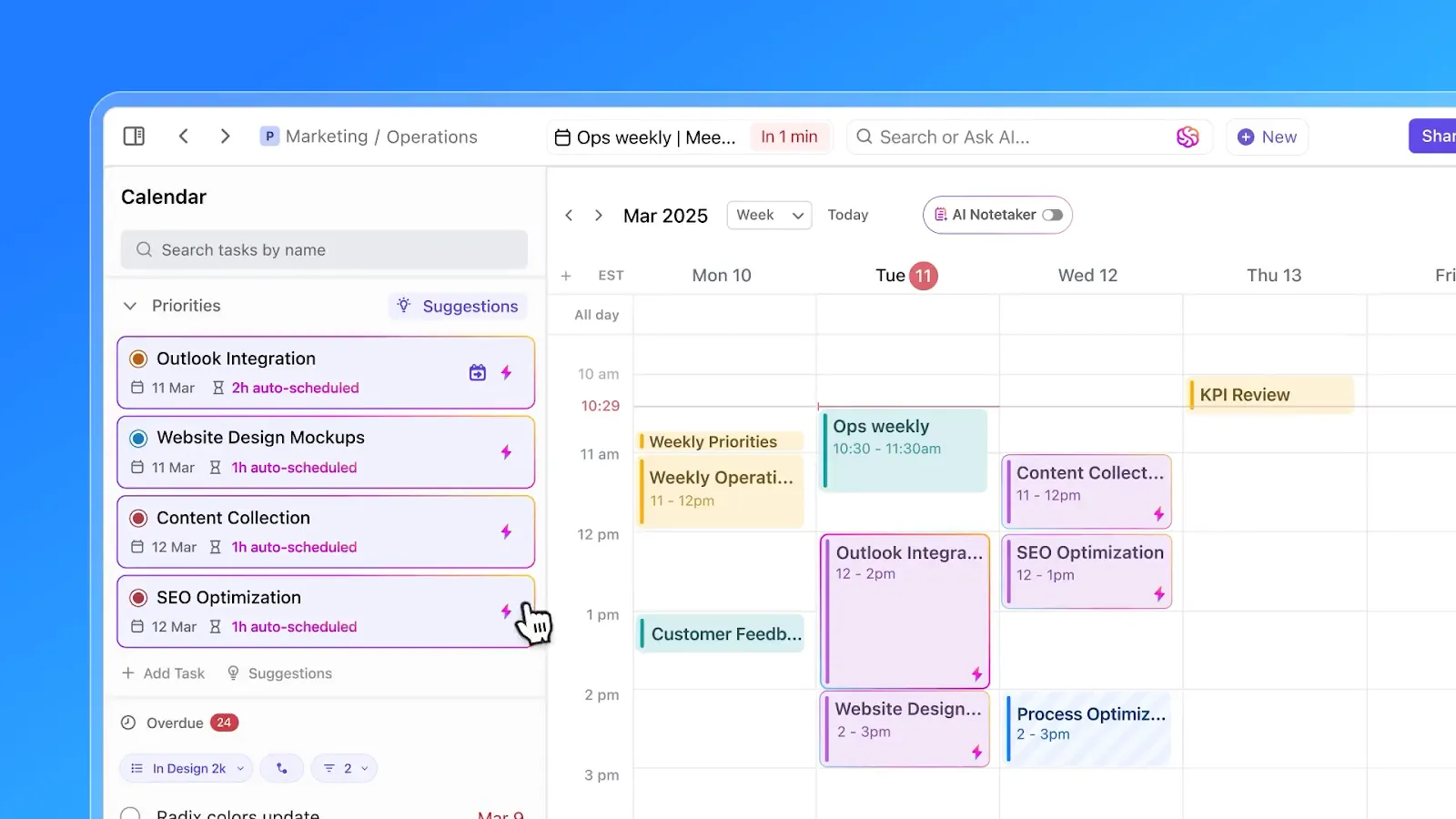Open the Customer Feedb... event
Viewport: 1456px width, 819px height.
tap(722, 634)
